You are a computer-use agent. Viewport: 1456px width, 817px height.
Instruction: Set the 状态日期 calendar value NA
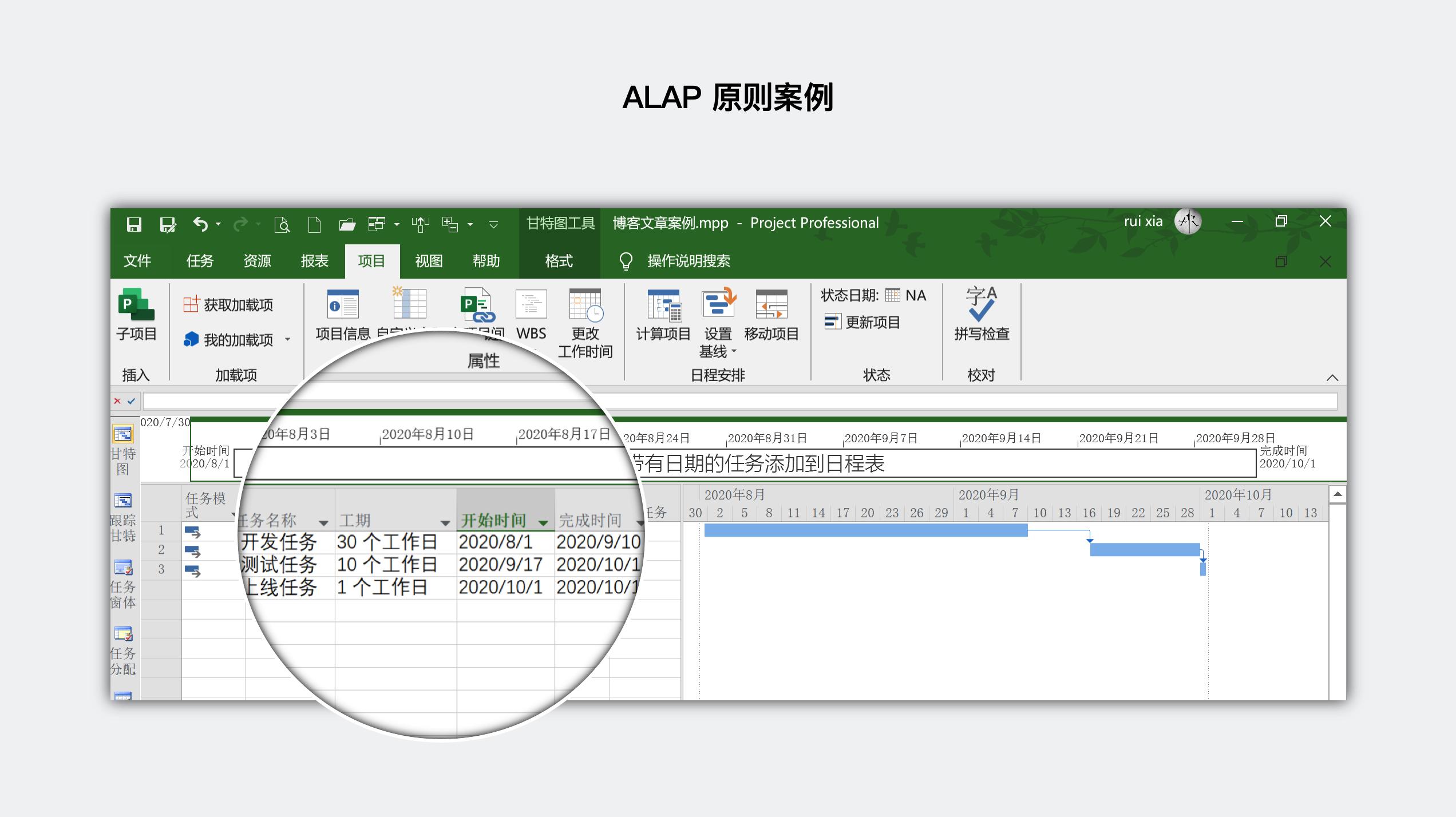[906, 295]
